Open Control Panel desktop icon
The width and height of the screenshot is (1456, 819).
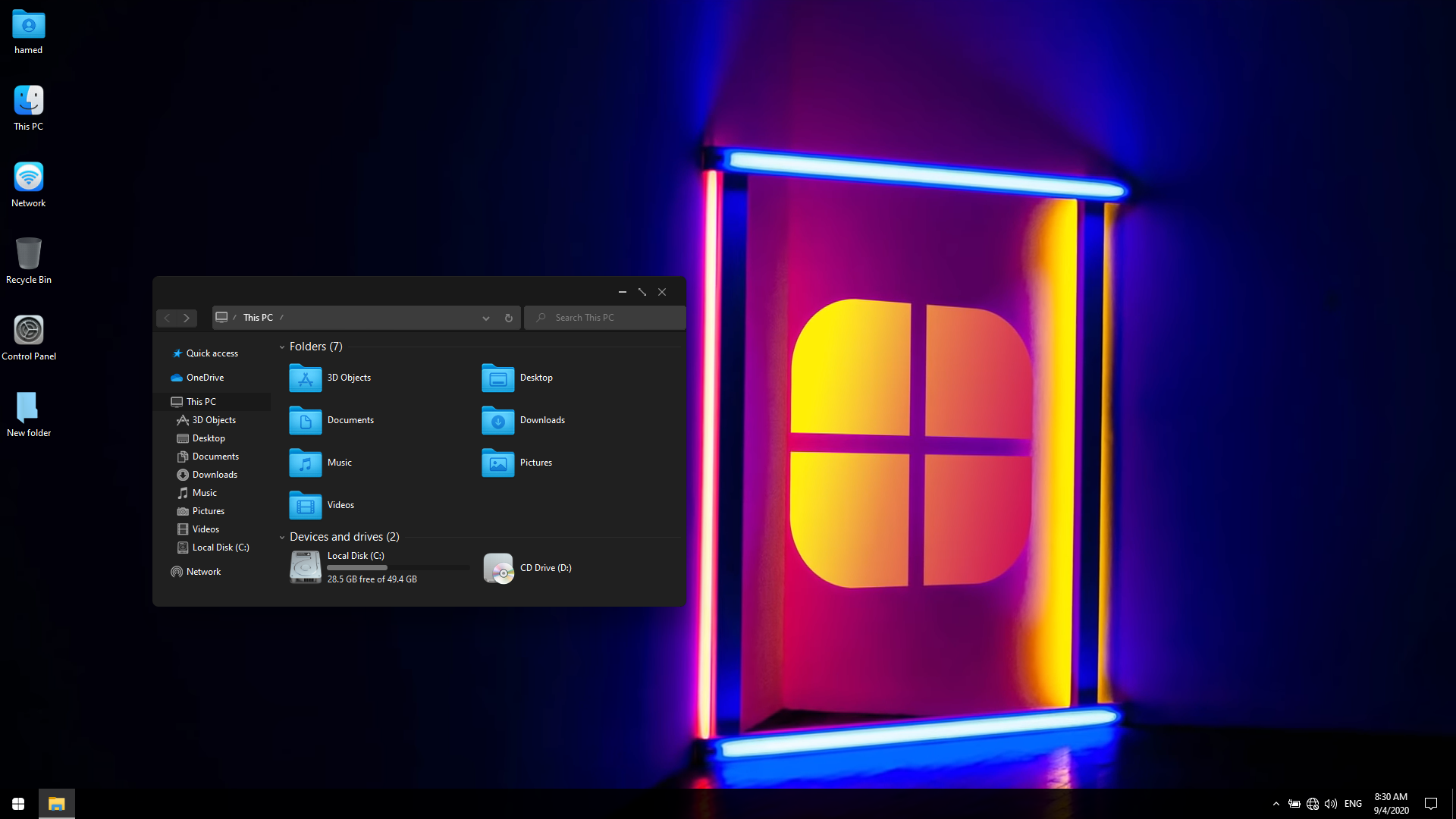29,330
